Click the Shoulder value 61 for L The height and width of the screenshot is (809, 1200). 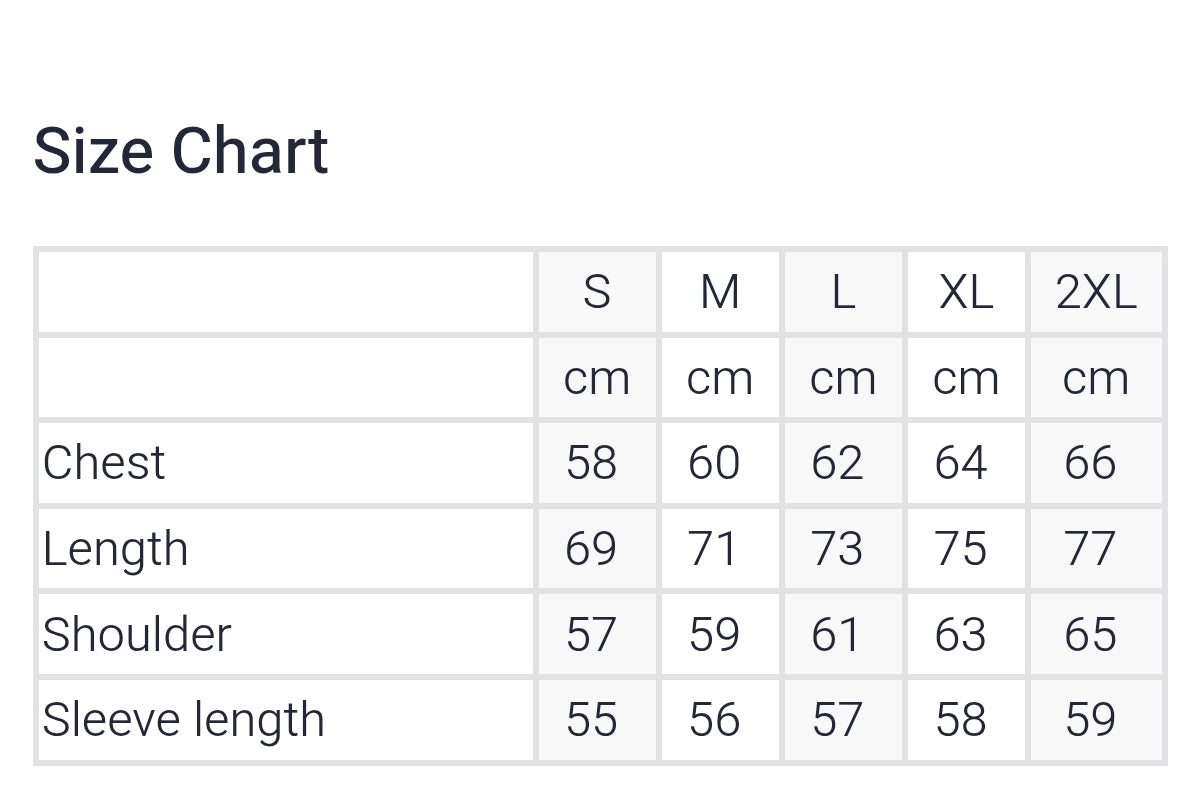point(836,635)
